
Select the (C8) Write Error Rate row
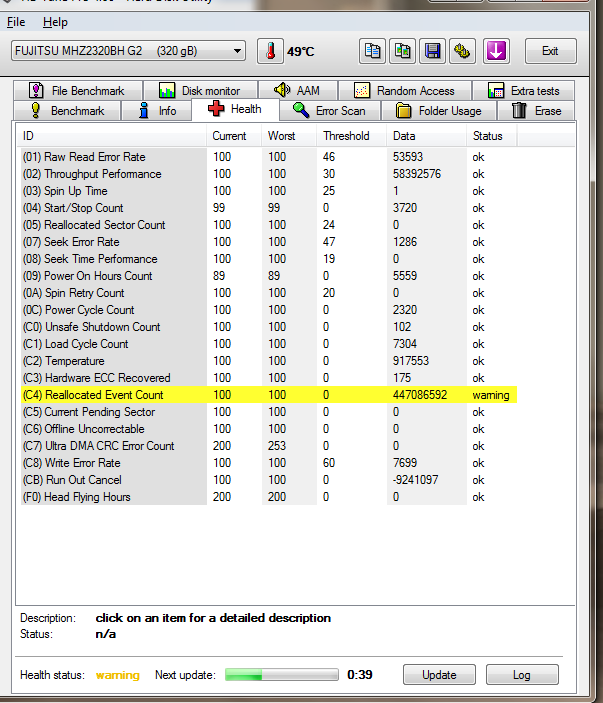269,463
